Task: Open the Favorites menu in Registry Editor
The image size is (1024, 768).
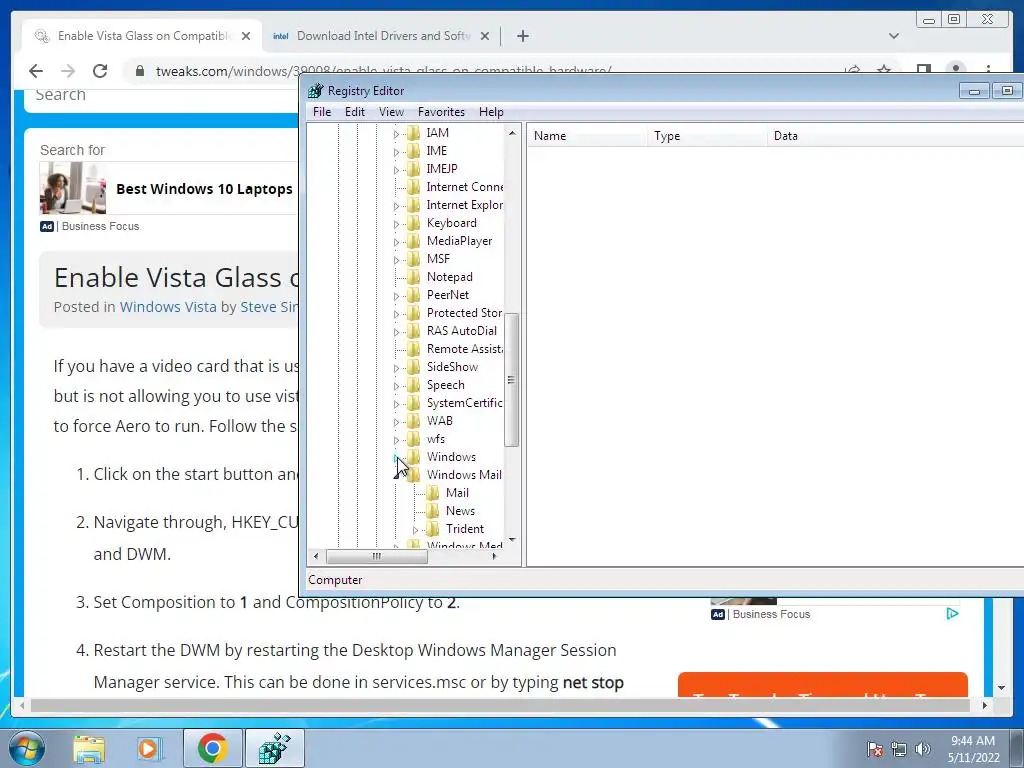Action: point(441,112)
